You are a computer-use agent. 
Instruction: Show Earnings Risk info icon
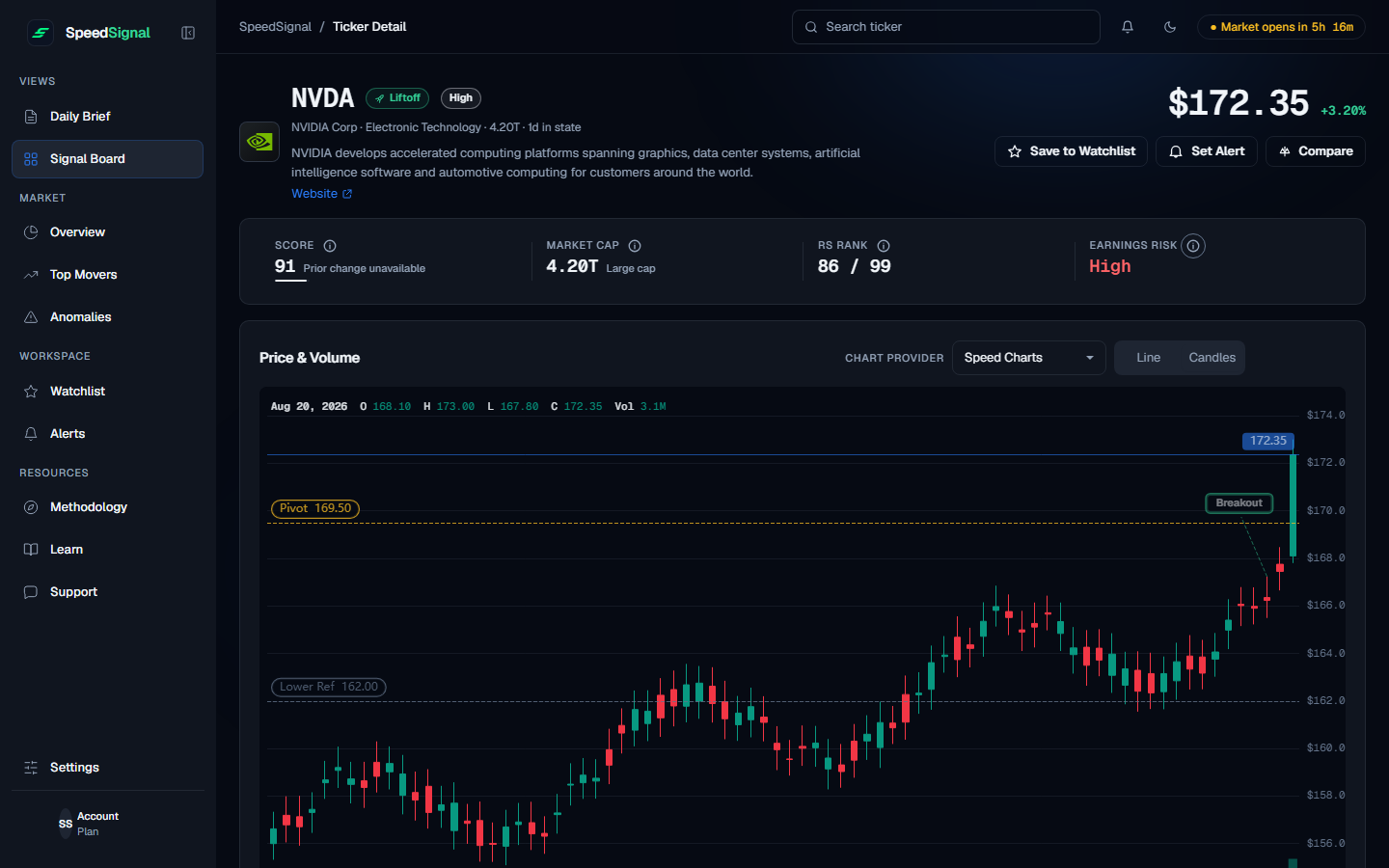pos(1193,246)
